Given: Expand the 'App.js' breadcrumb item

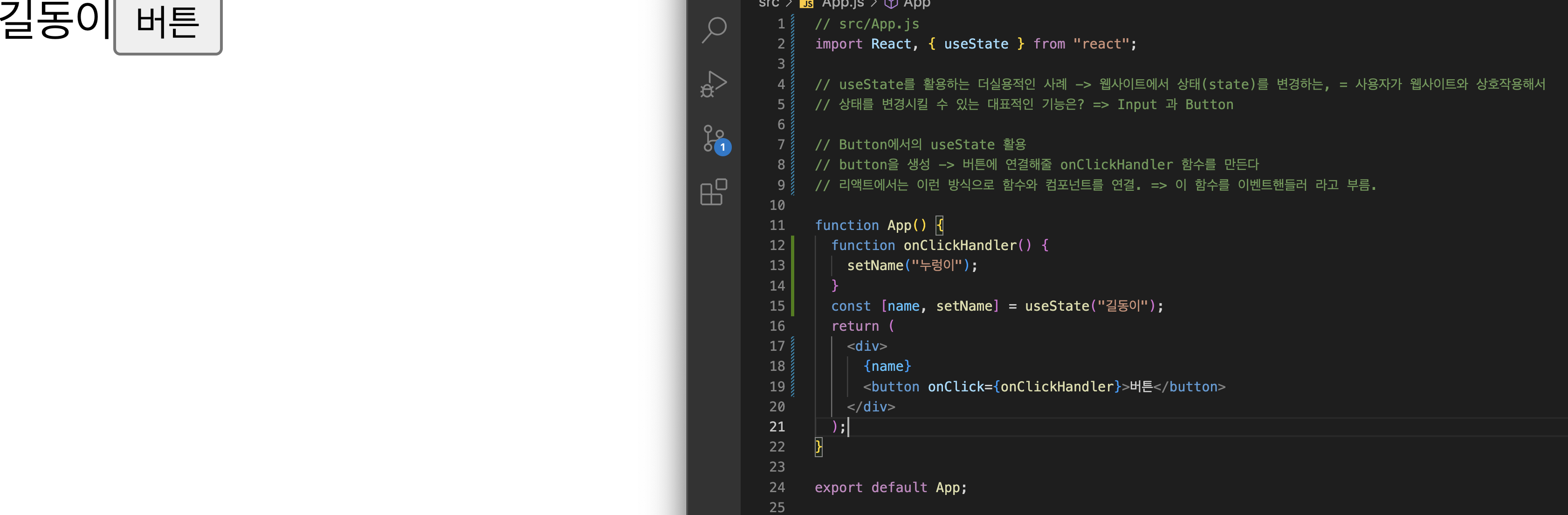Looking at the screenshot, I should 842,4.
